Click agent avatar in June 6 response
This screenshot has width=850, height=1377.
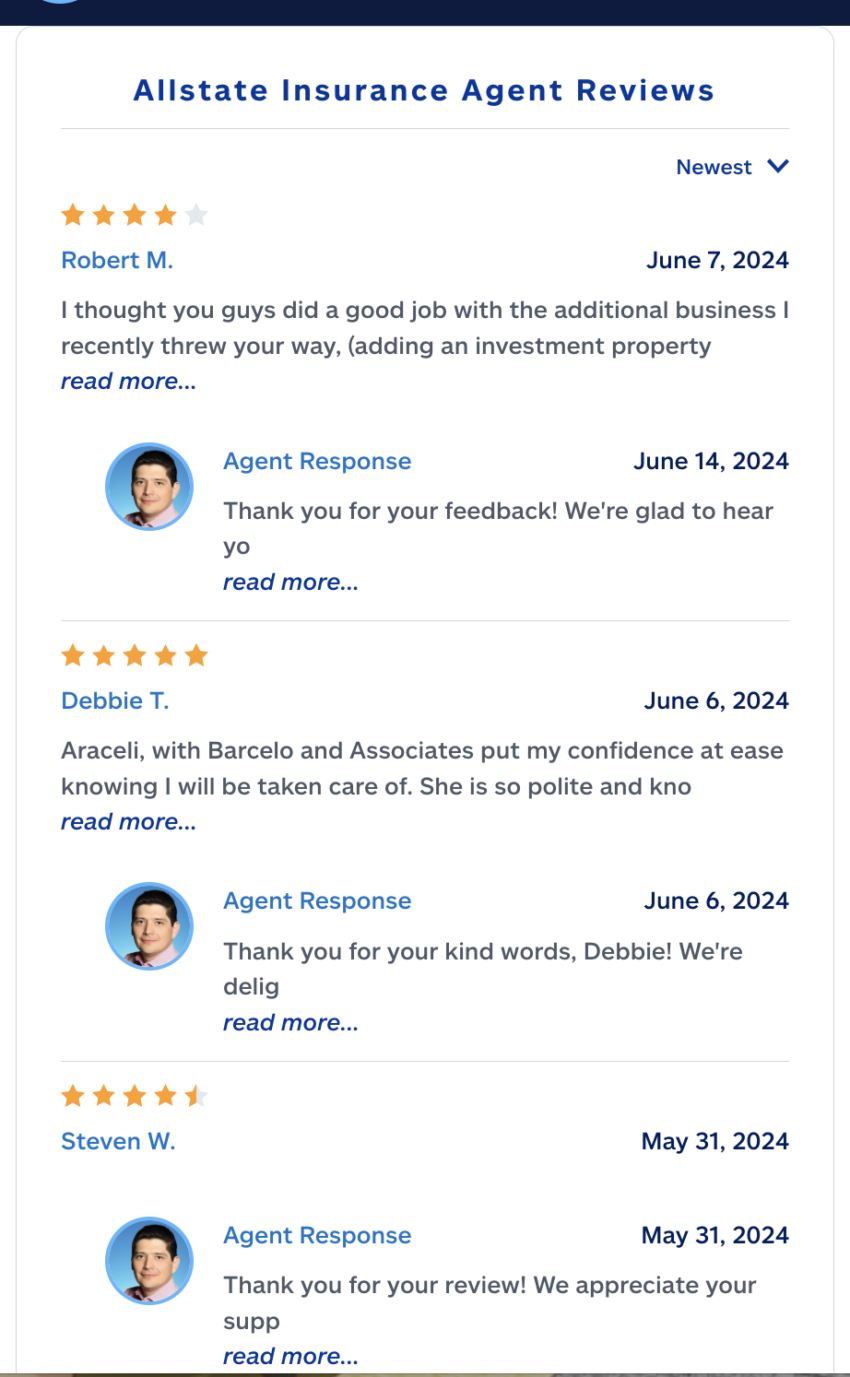[149, 927]
